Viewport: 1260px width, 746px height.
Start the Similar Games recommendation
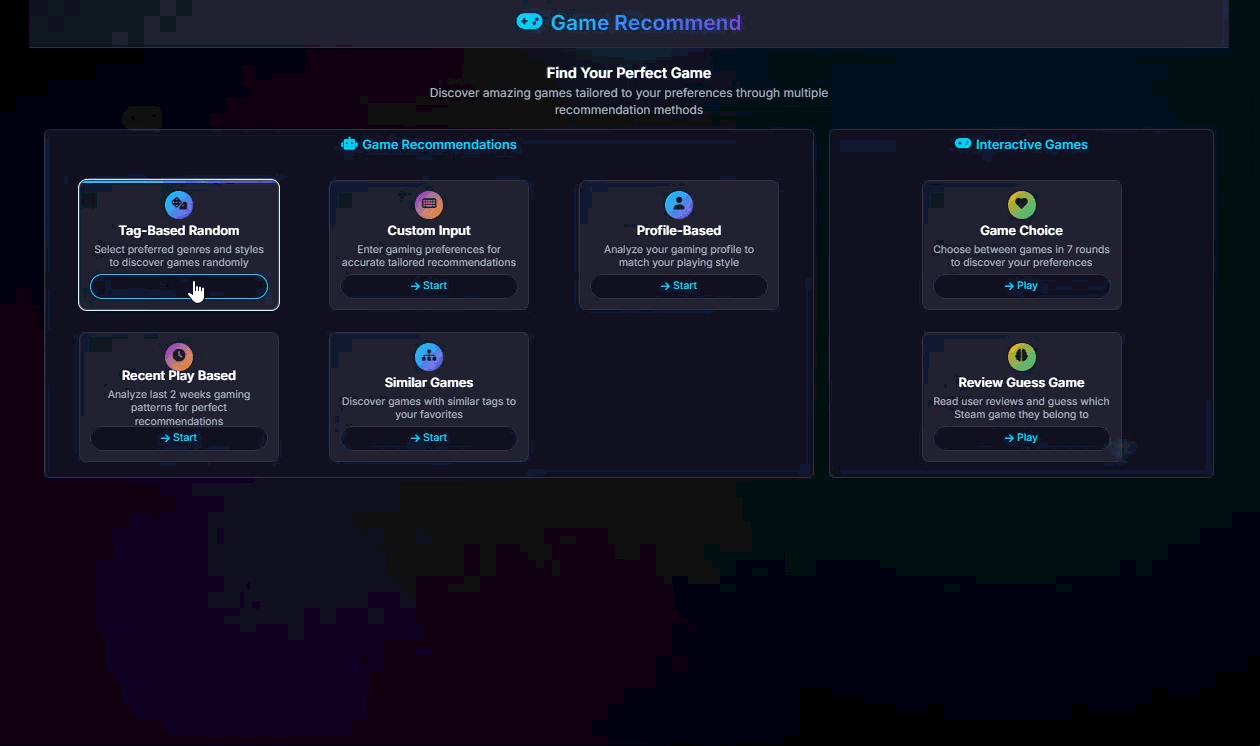[429, 438]
